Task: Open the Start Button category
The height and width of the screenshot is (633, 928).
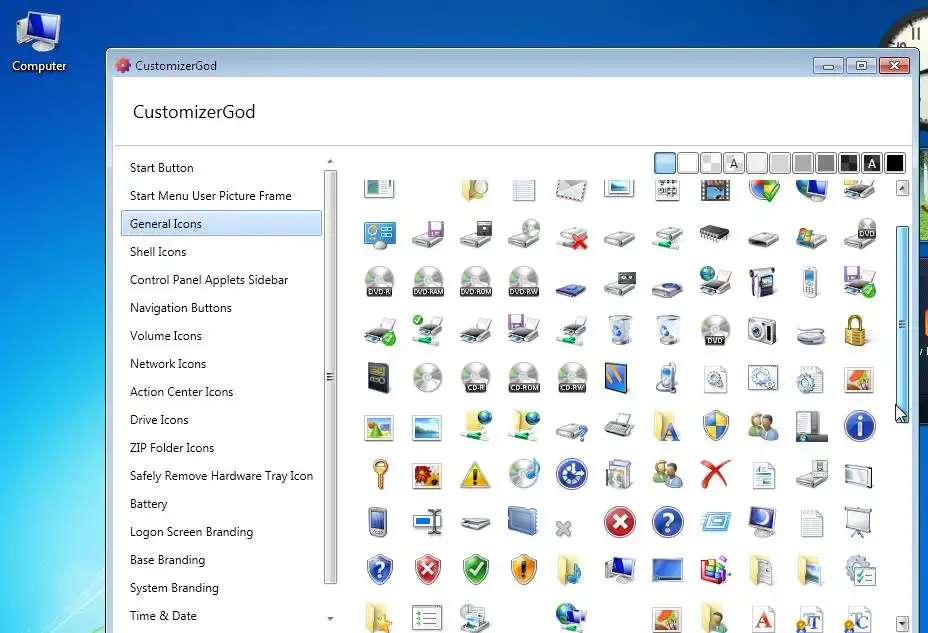Action: pos(162,168)
